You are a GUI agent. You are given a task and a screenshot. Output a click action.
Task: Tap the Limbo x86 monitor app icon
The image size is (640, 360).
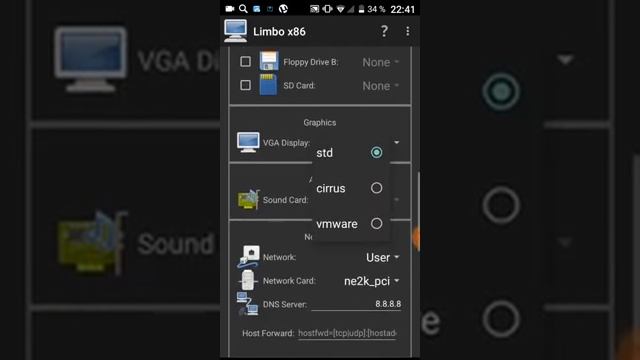coord(236,31)
